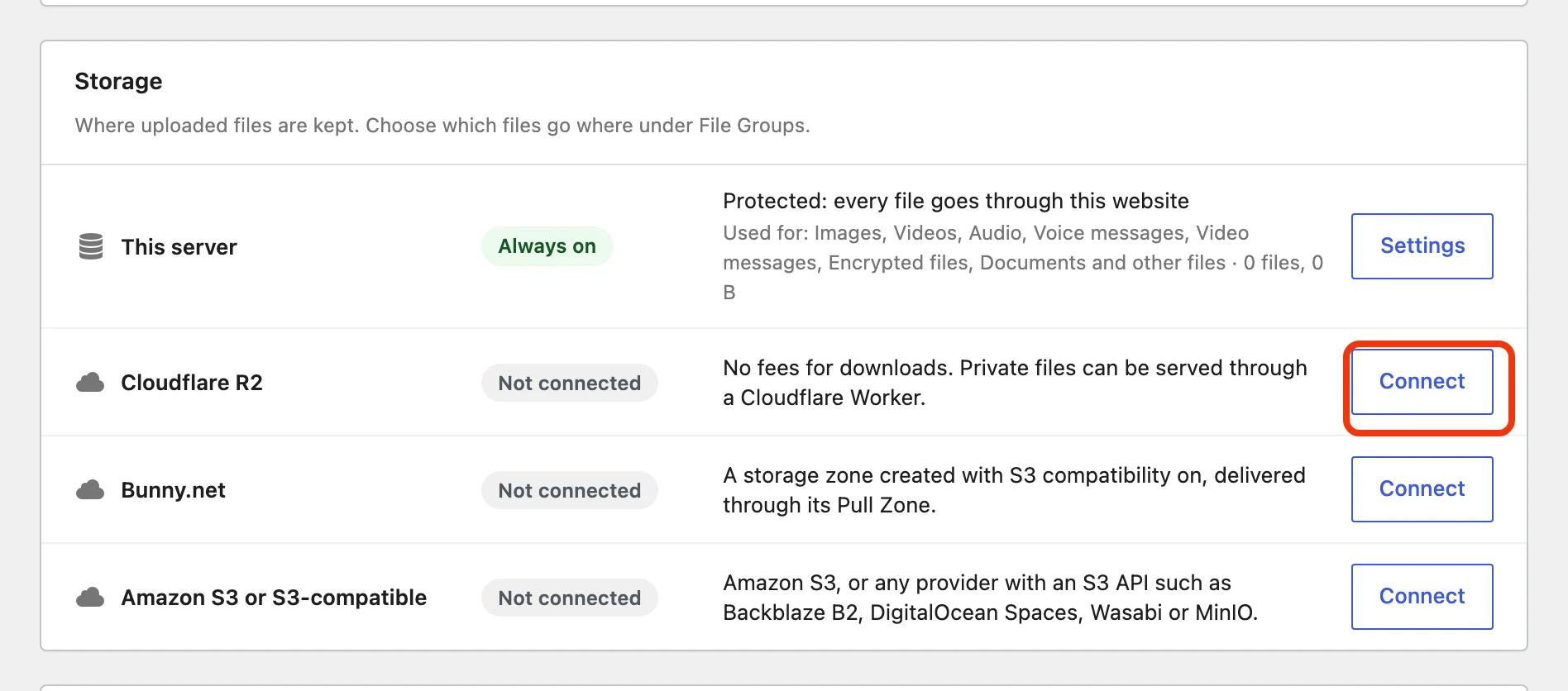
Task: Click the Backblaze B2, DigitalOcean Spaces description
Action: [990, 598]
